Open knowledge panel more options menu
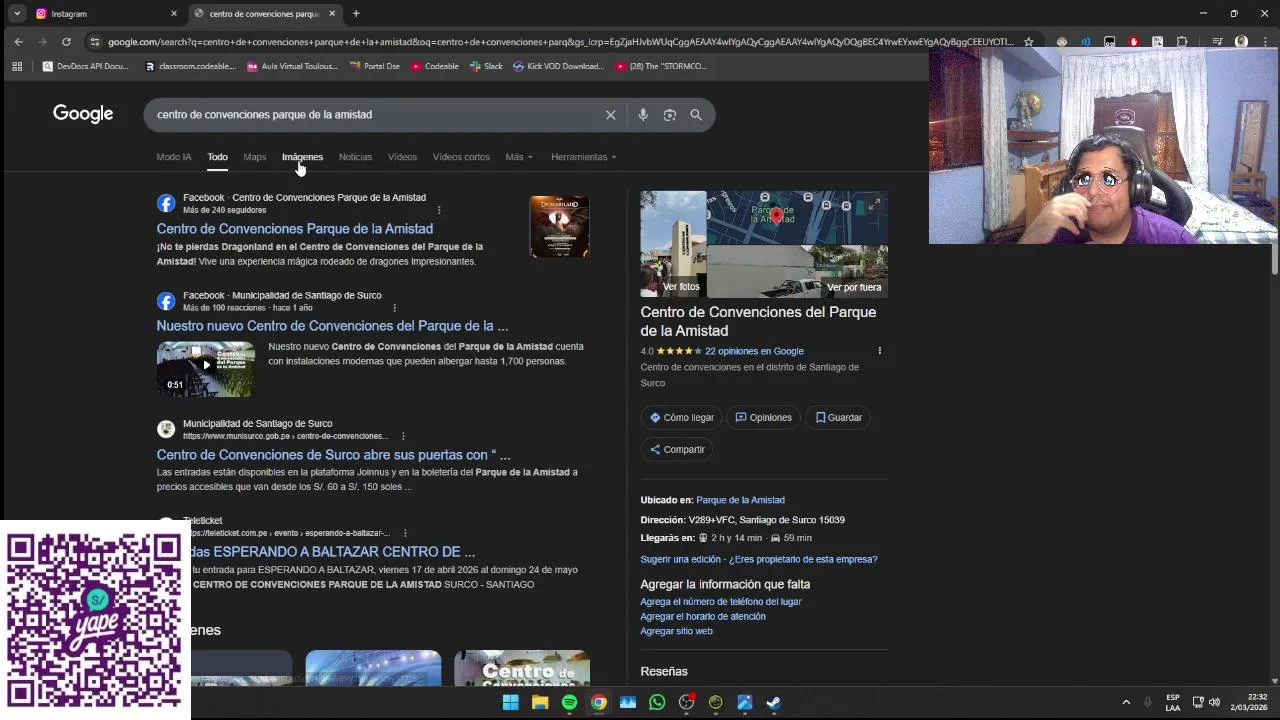Viewport: 1280px width, 720px height. tap(880, 351)
